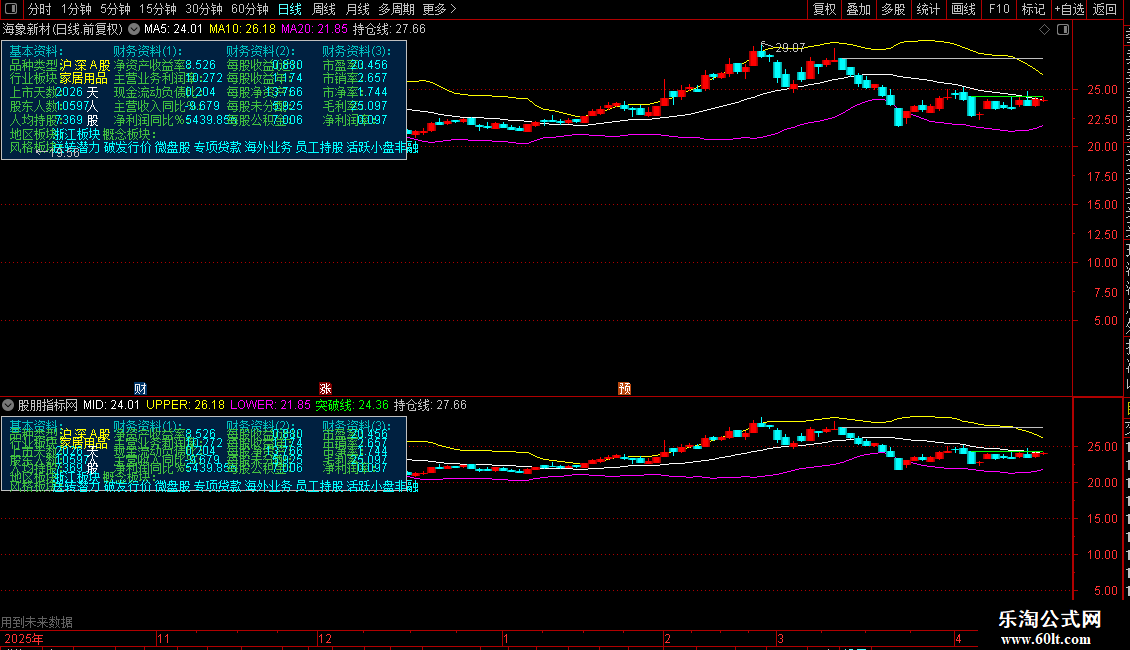This screenshot has width=1130, height=650.
Task: Click the window layout icon in chart corner
Action: pyautogui.click(x=1063, y=30)
